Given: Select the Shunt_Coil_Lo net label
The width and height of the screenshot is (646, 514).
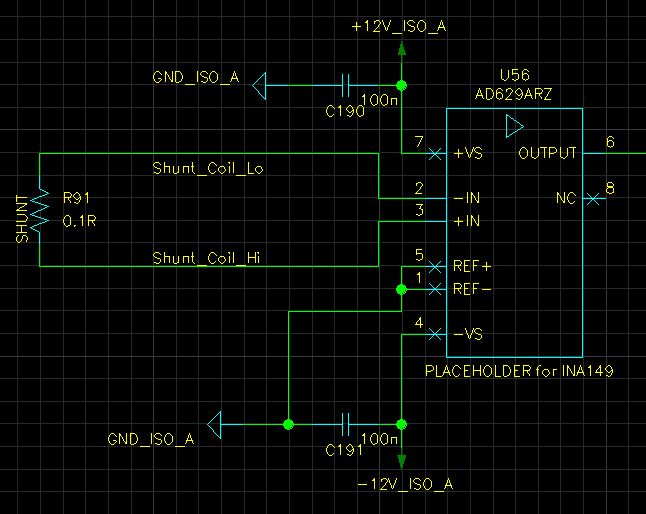Looking at the screenshot, I should point(208,168).
